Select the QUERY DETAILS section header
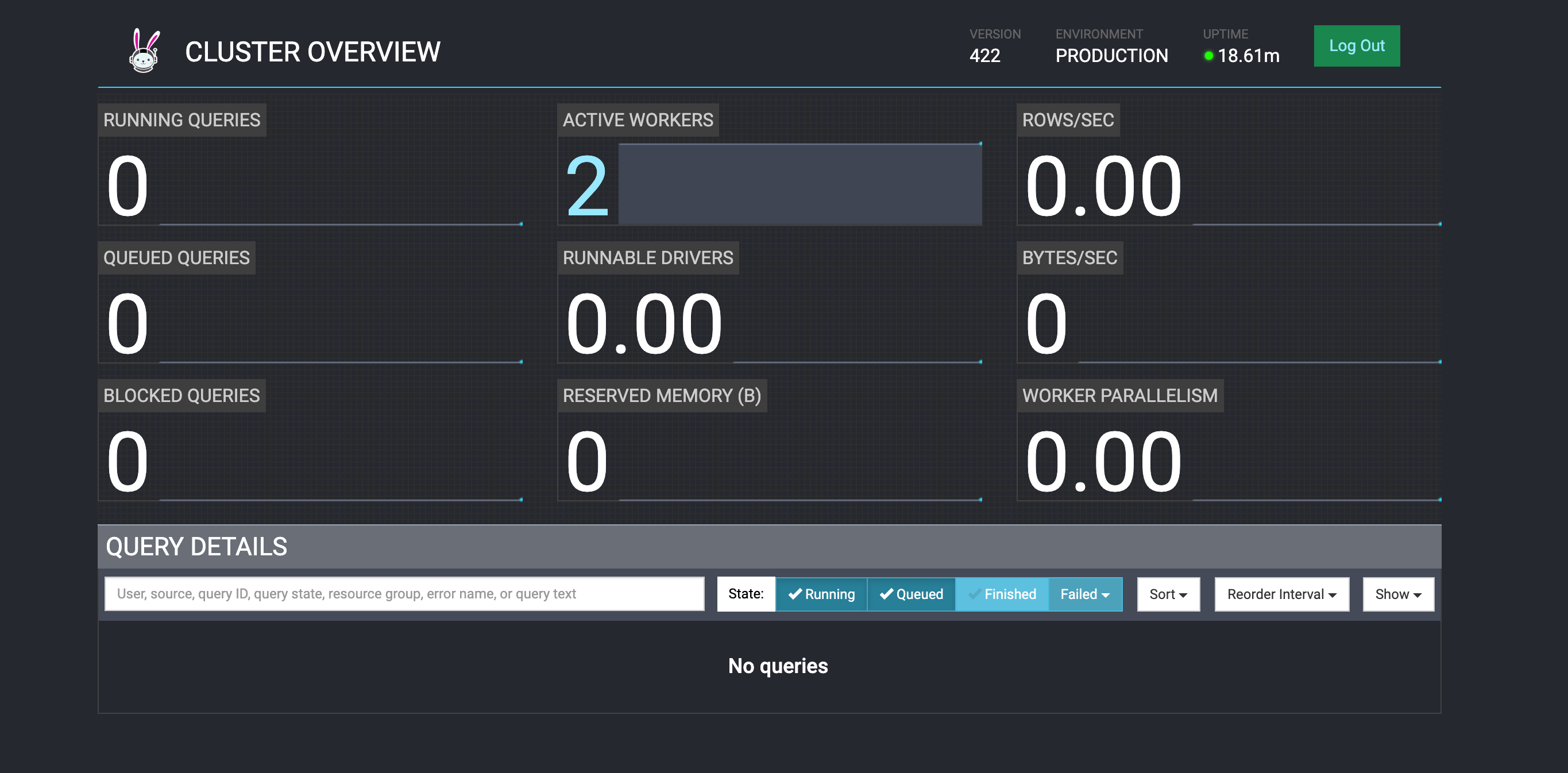 [196, 546]
